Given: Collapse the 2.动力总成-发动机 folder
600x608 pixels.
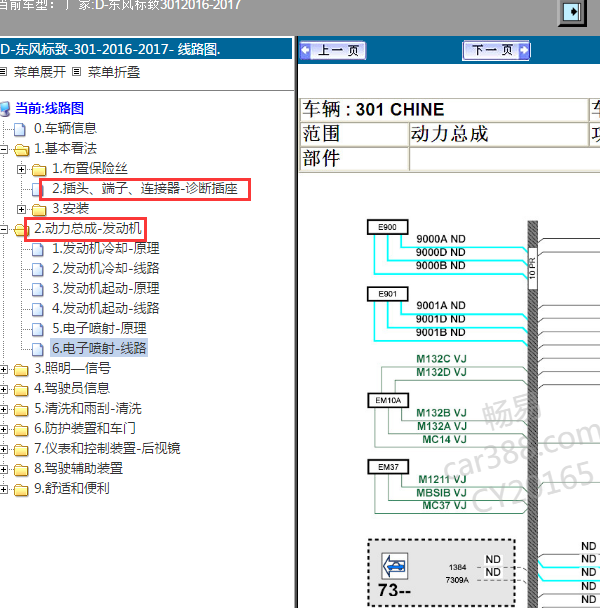Looking at the screenshot, I should click(3, 229).
